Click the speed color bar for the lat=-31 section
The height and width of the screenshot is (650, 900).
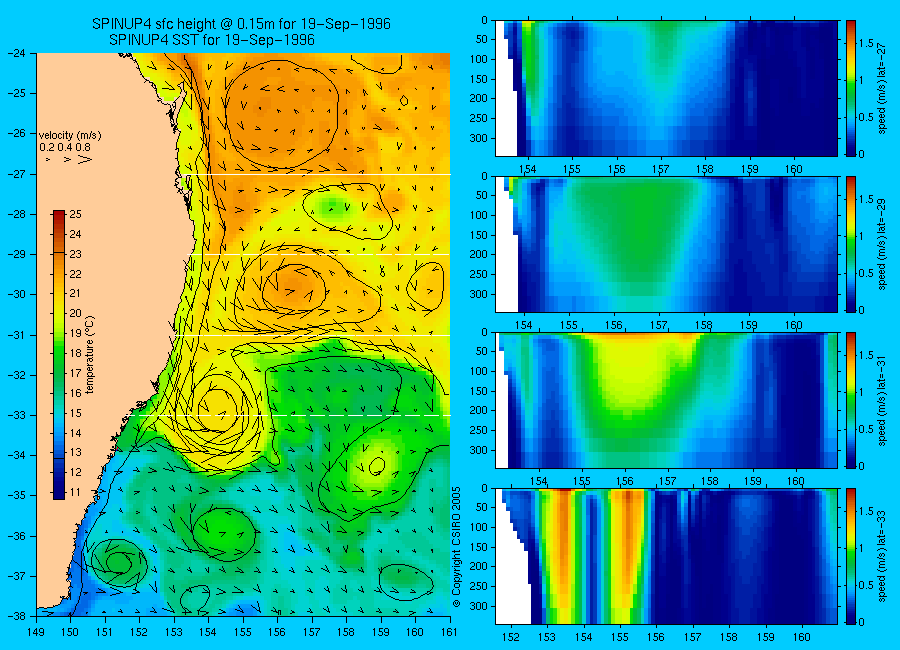pos(850,400)
